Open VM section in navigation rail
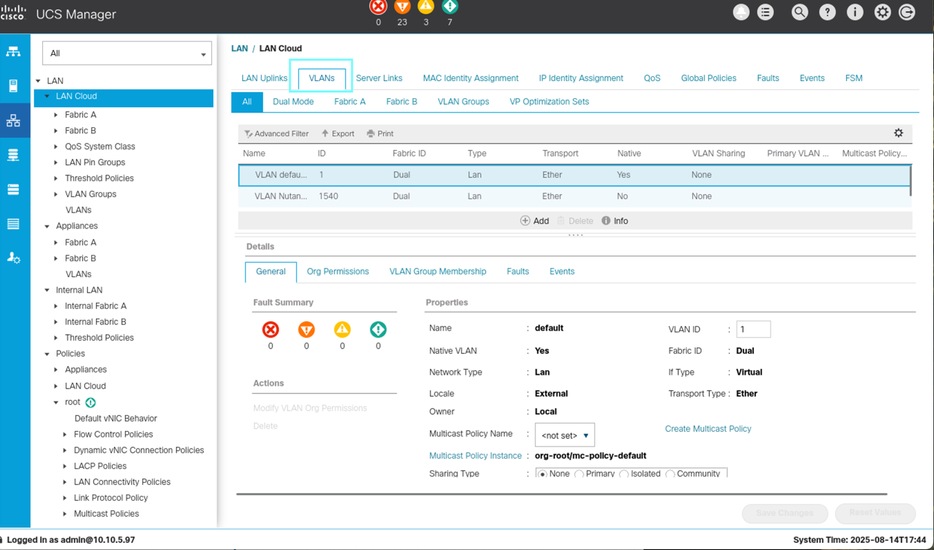The image size is (934, 550). (13, 189)
